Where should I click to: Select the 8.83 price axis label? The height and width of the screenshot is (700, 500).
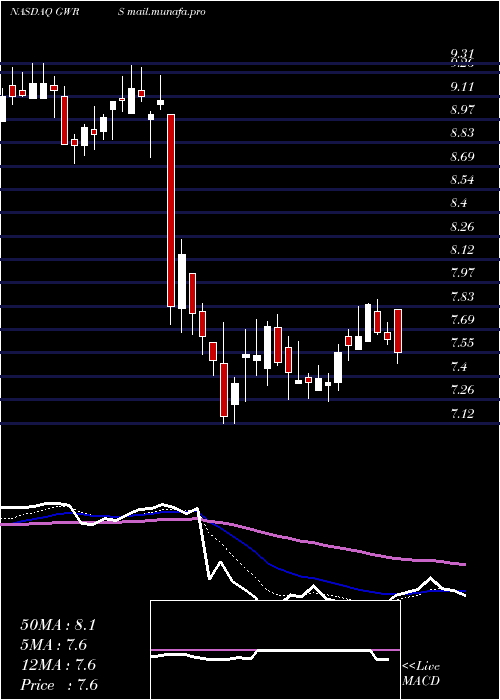click(x=462, y=133)
